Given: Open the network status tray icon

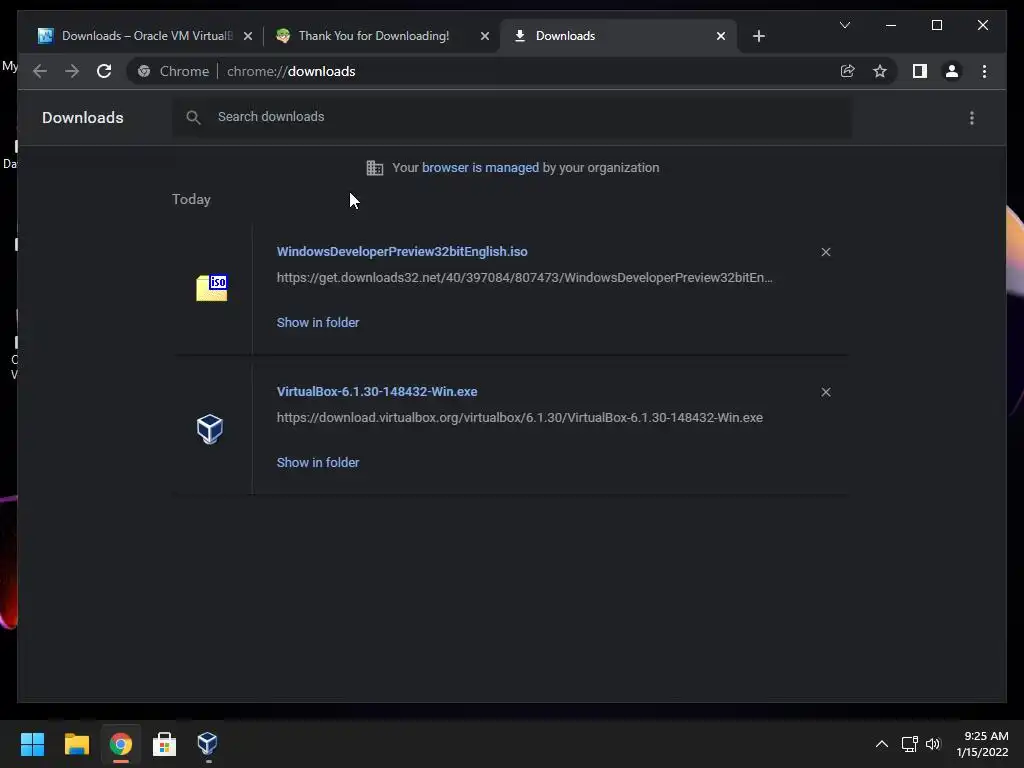Looking at the screenshot, I should point(909,744).
